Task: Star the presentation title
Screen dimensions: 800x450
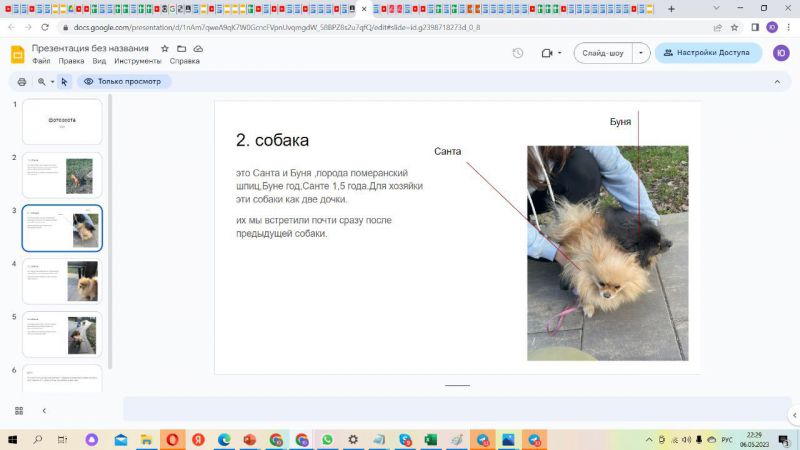Action: 165,48
